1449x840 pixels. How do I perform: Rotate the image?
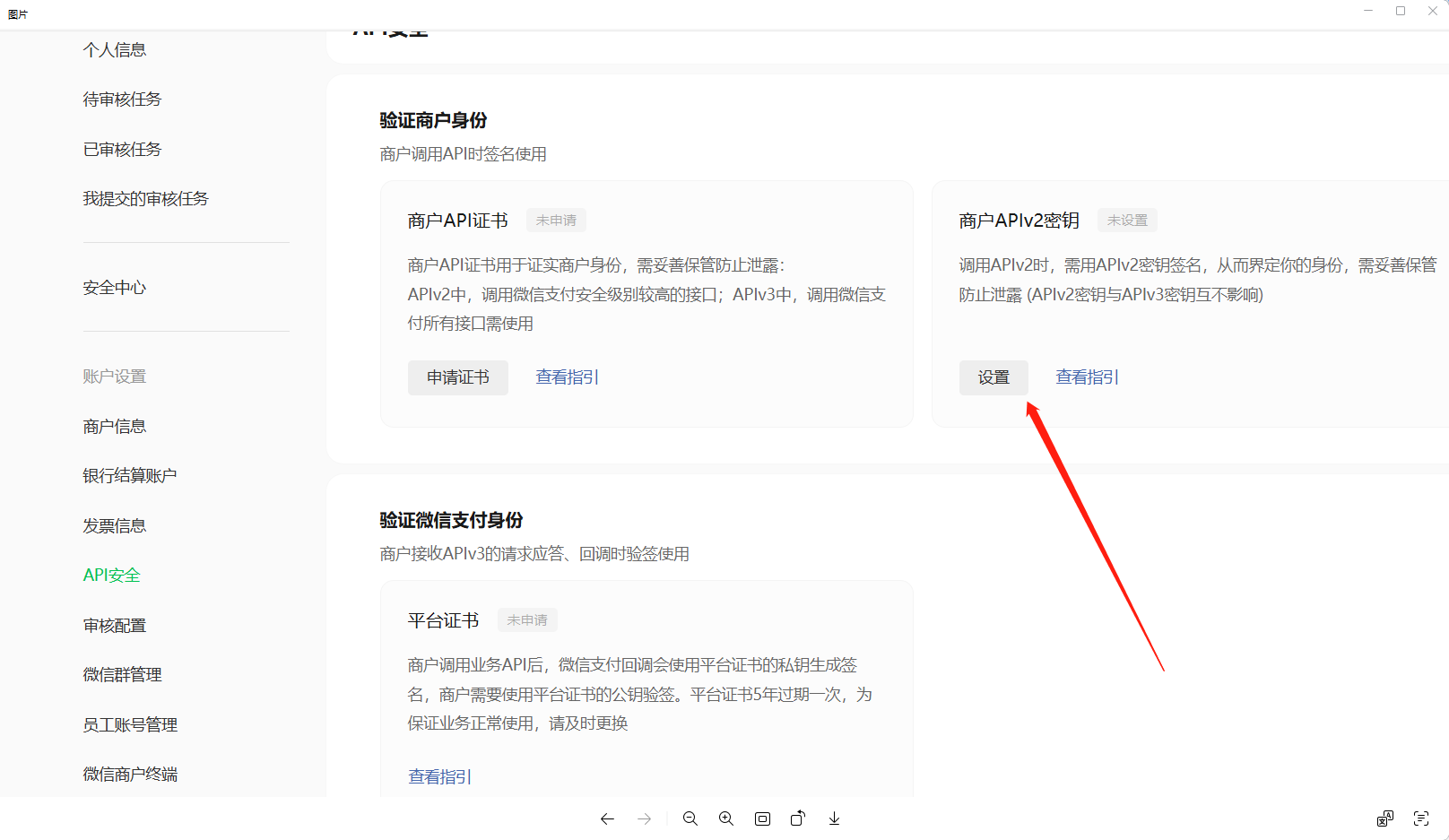tap(797, 818)
